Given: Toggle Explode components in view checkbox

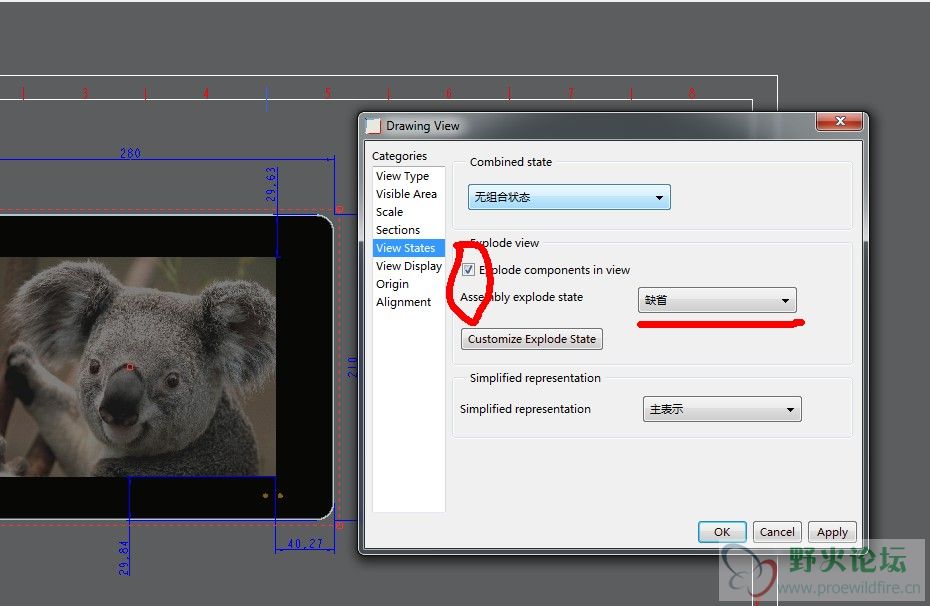Looking at the screenshot, I should (x=469, y=270).
